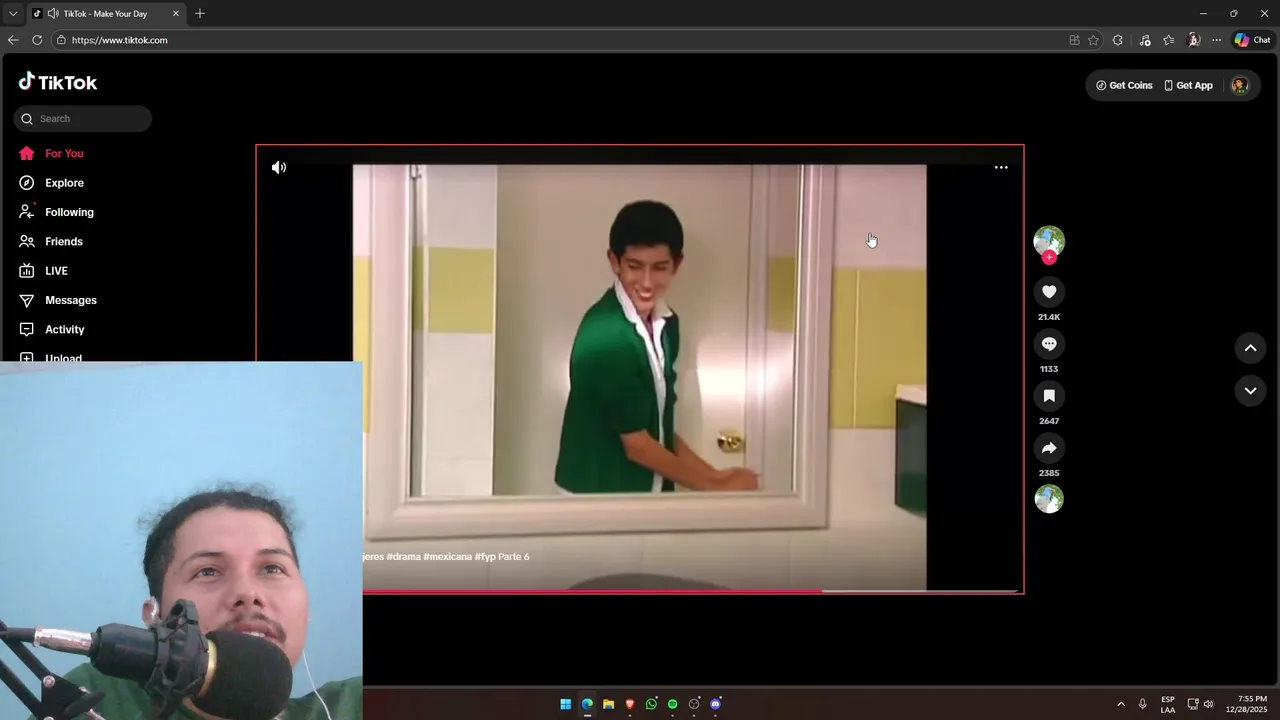
Task: Follow the creator with the red plus badge
Action: click(x=1049, y=258)
